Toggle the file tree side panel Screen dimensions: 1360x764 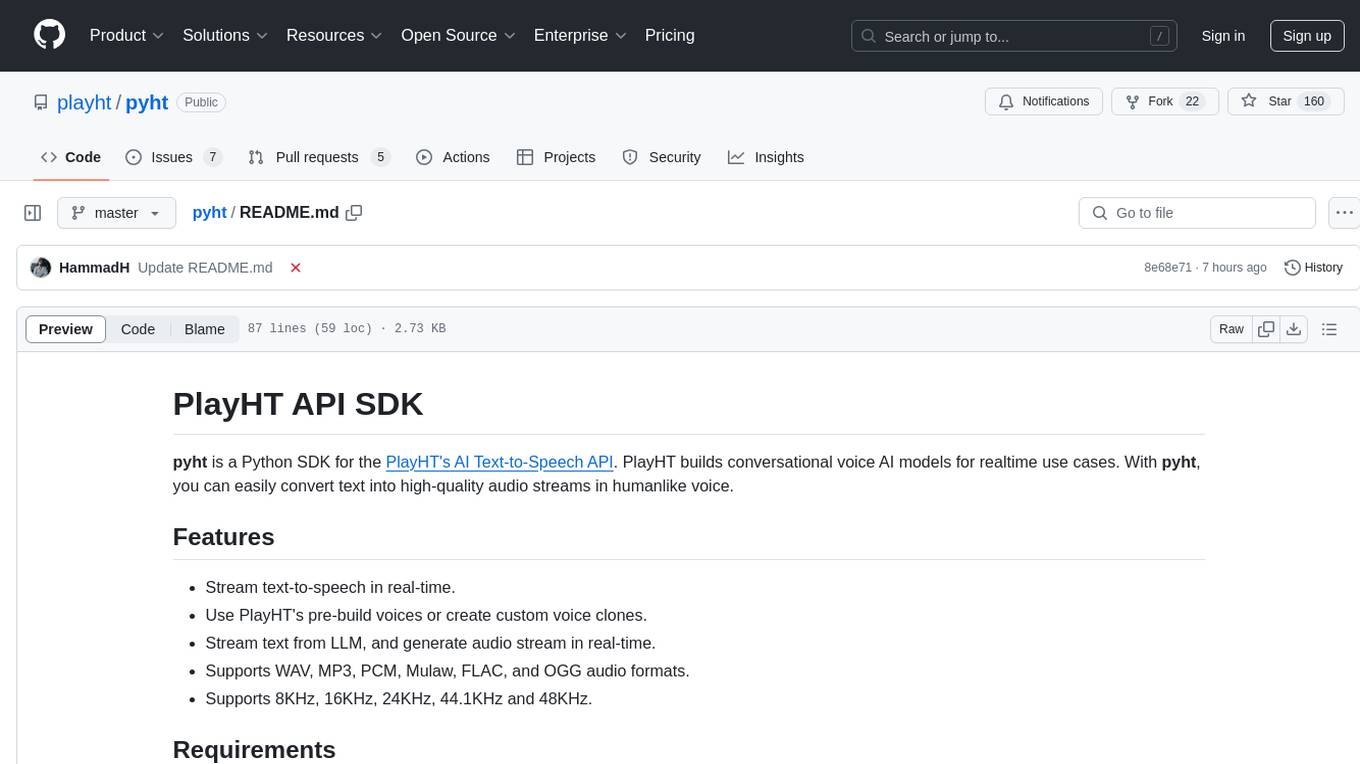coord(33,213)
